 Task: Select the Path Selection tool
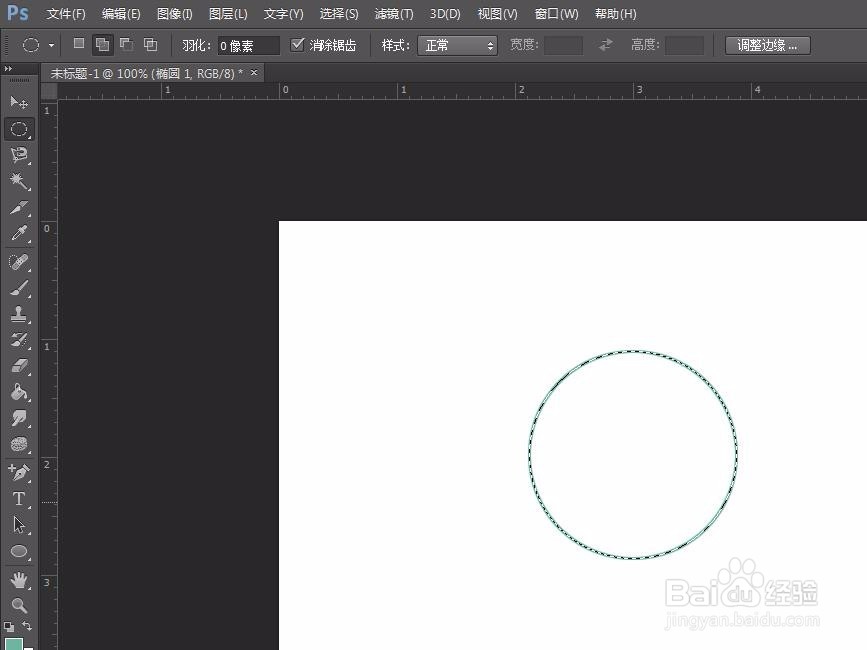[19, 525]
